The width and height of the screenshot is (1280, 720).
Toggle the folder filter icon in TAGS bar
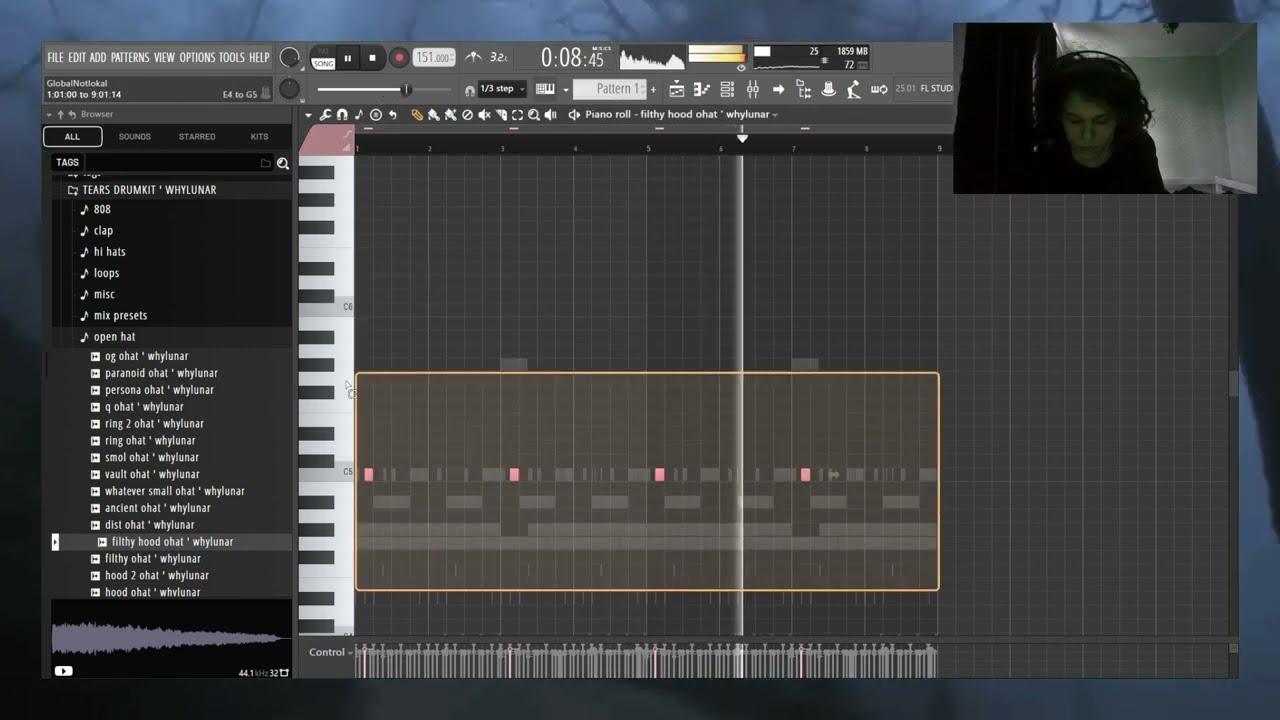coord(266,163)
